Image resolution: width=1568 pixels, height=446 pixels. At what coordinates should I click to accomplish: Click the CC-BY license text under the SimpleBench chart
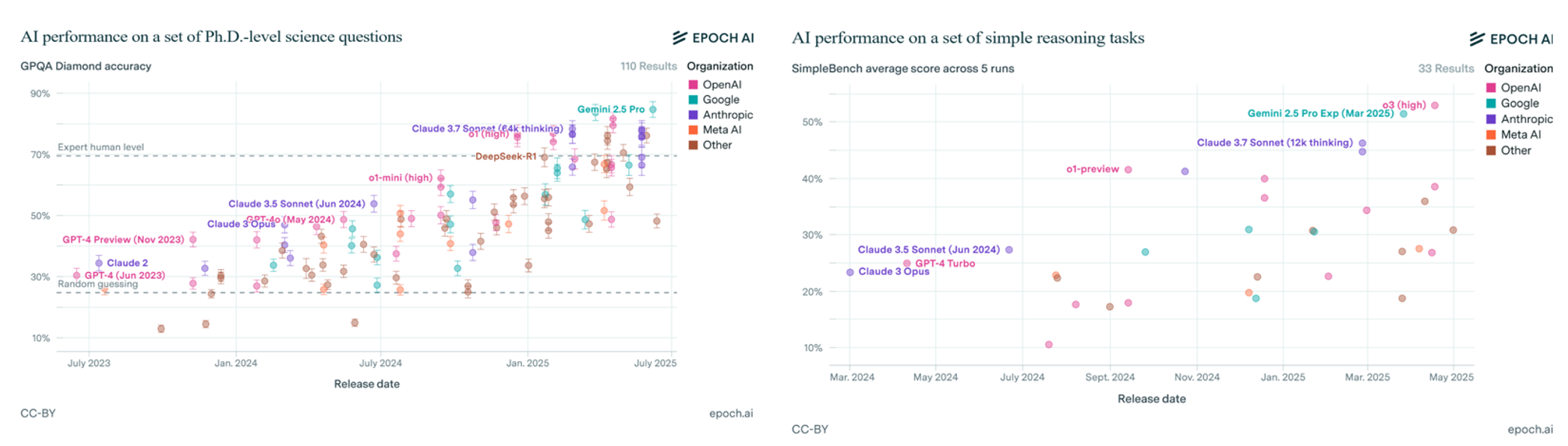click(809, 430)
